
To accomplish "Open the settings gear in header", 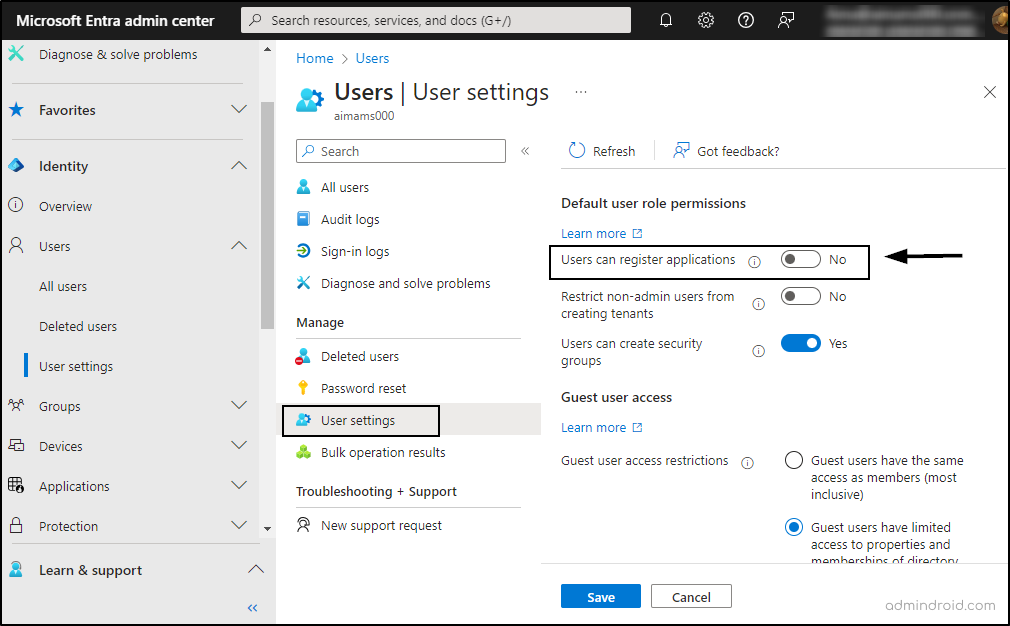I will [x=706, y=20].
